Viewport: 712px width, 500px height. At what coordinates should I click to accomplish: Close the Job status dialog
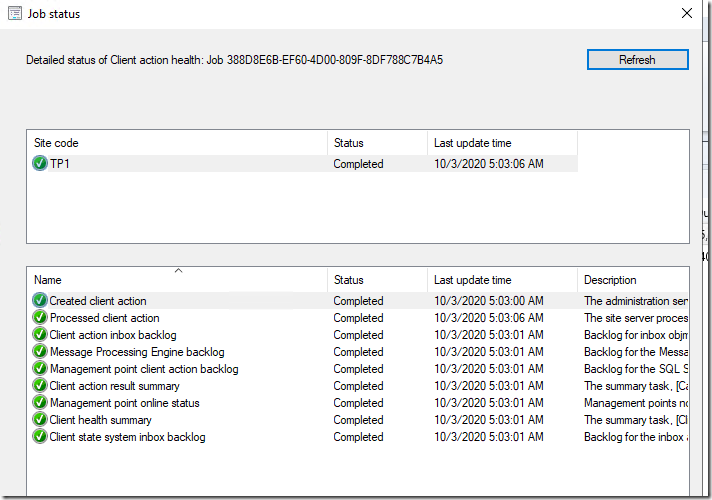tap(687, 14)
